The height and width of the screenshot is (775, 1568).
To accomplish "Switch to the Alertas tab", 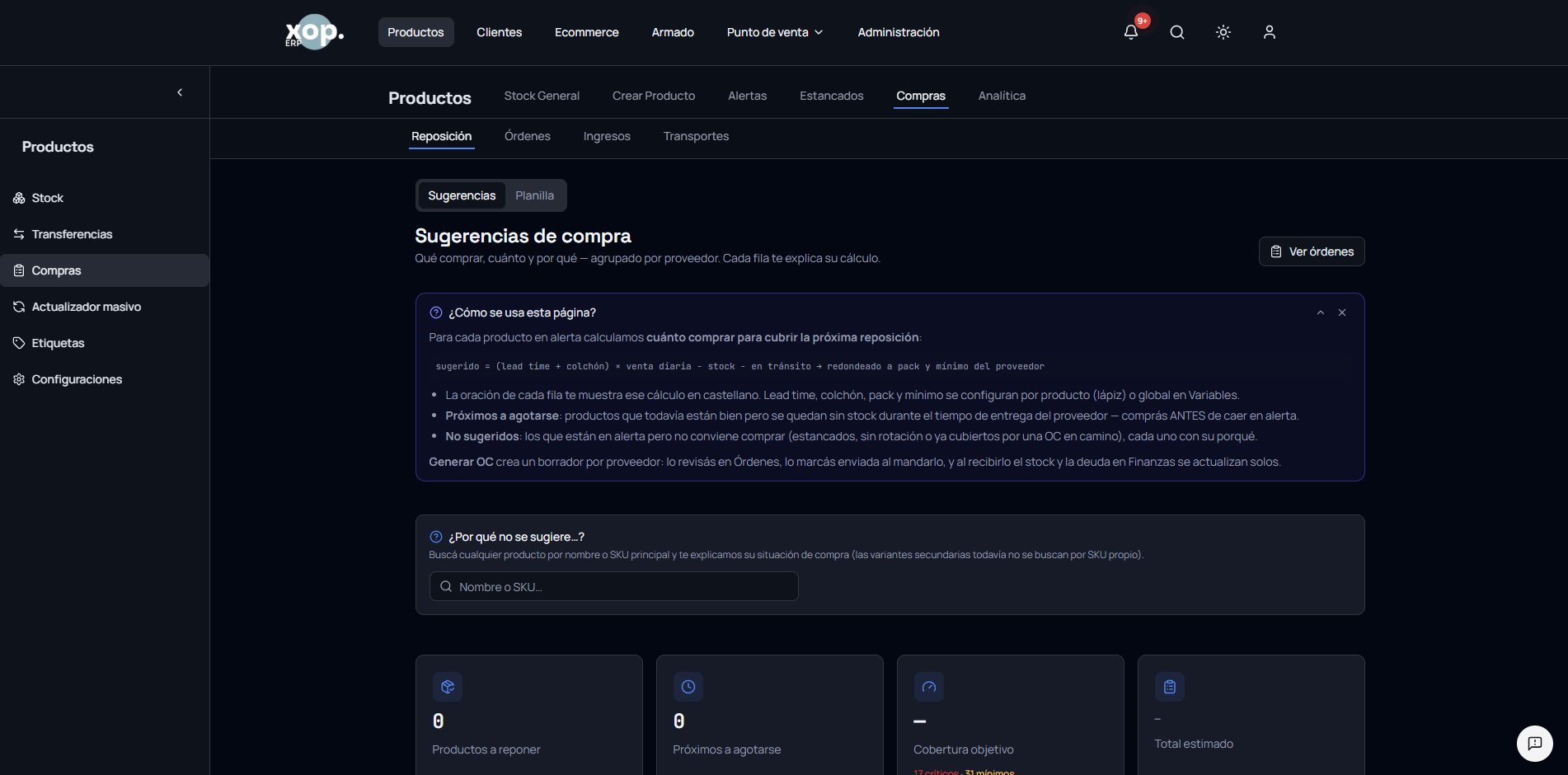I will [747, 96].
